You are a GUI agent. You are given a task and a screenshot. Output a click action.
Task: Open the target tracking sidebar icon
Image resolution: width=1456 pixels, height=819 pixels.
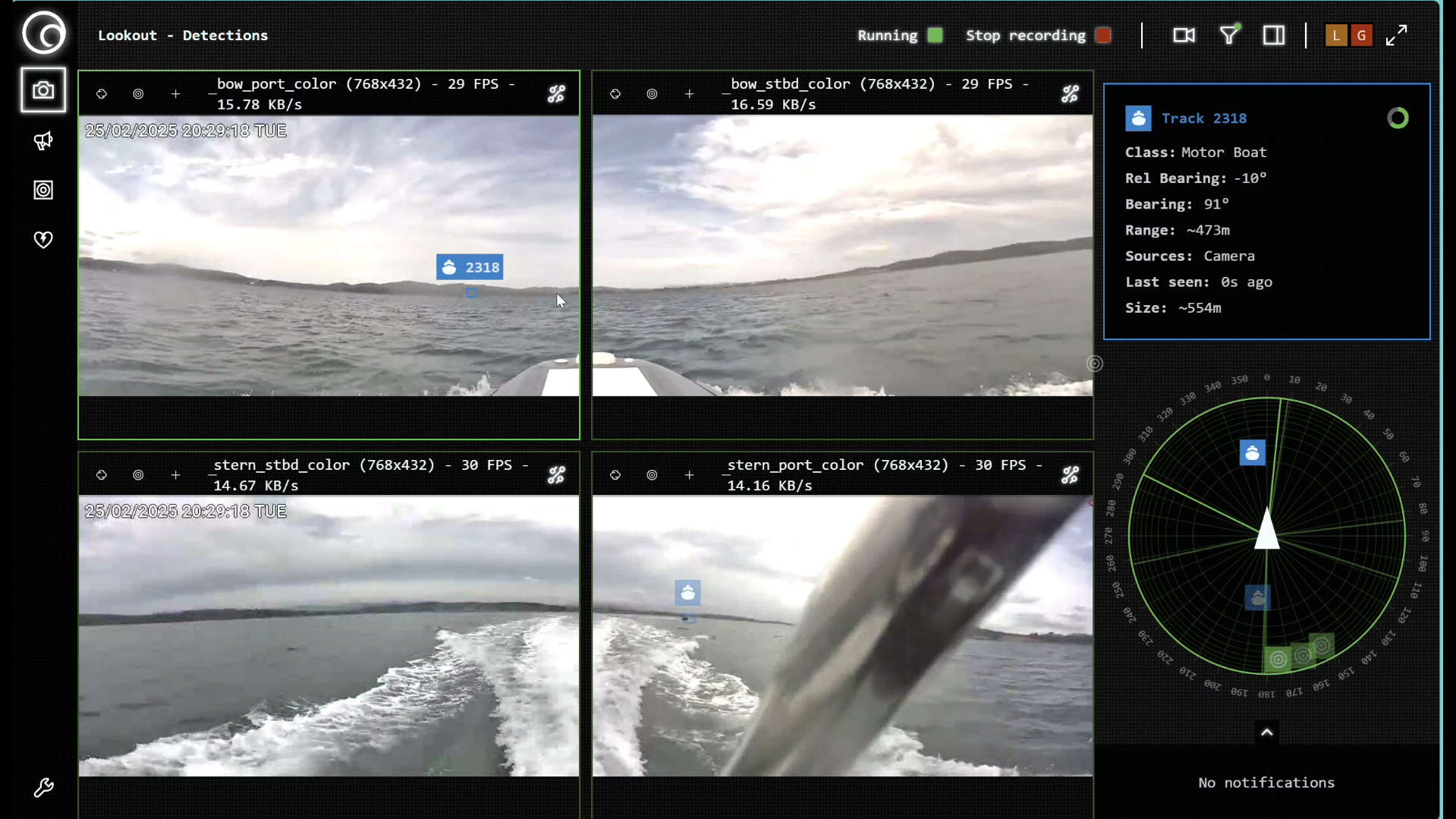click(43, 190)
